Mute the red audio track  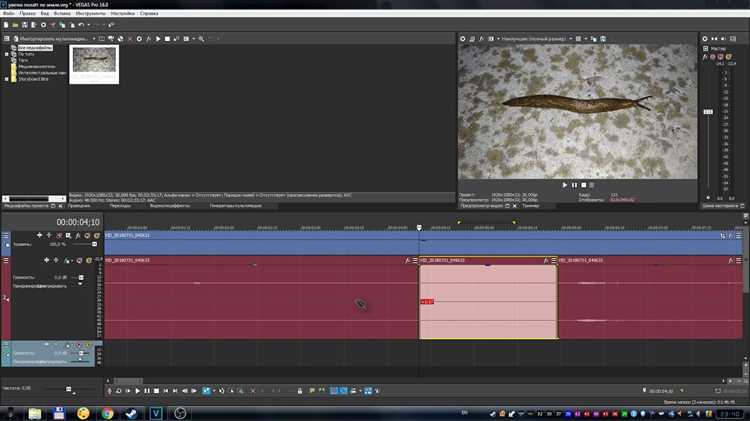(79, 261)
